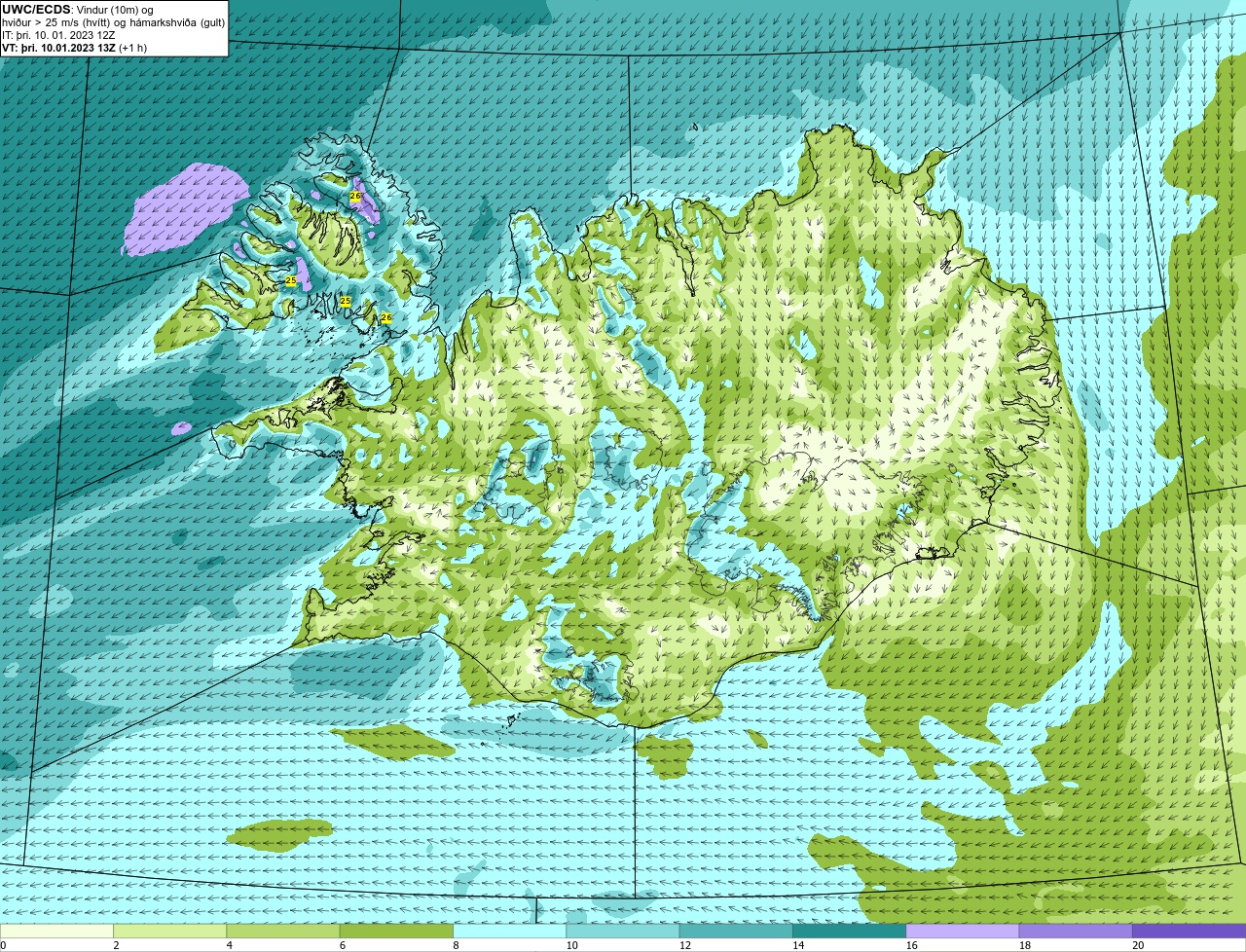Click the yellow 25 gust label nearest the southern 26
This screenshot has width=1246, height=952.
point(346,302)
